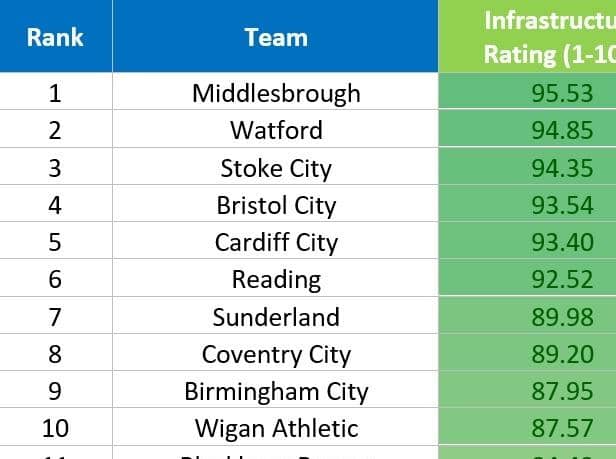Select the Team header cell
This screenshot has width=616, height=459.
(x=275, y=36)
